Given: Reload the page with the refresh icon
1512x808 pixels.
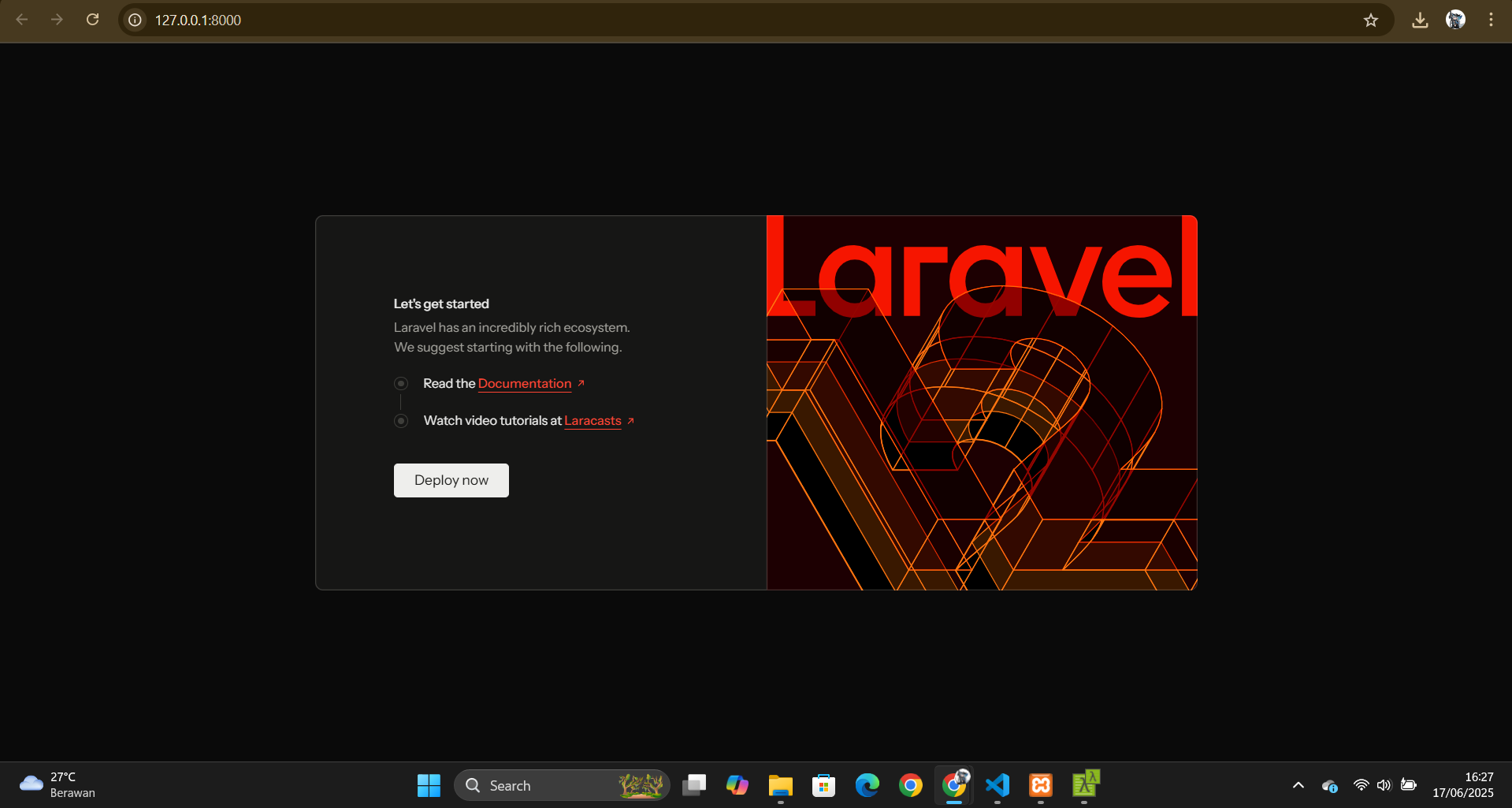Looking at the screenshot, I should tap(92, 20).
